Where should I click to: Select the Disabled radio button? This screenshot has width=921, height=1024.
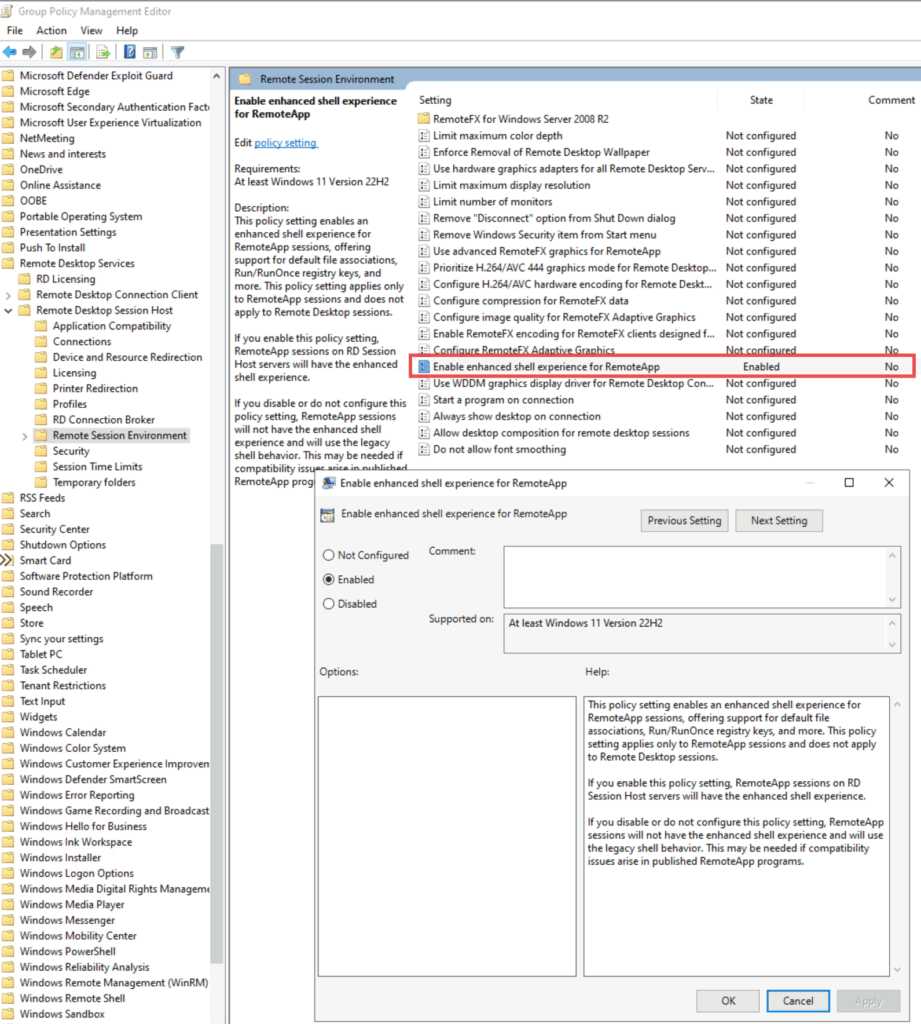coord(329,604)
